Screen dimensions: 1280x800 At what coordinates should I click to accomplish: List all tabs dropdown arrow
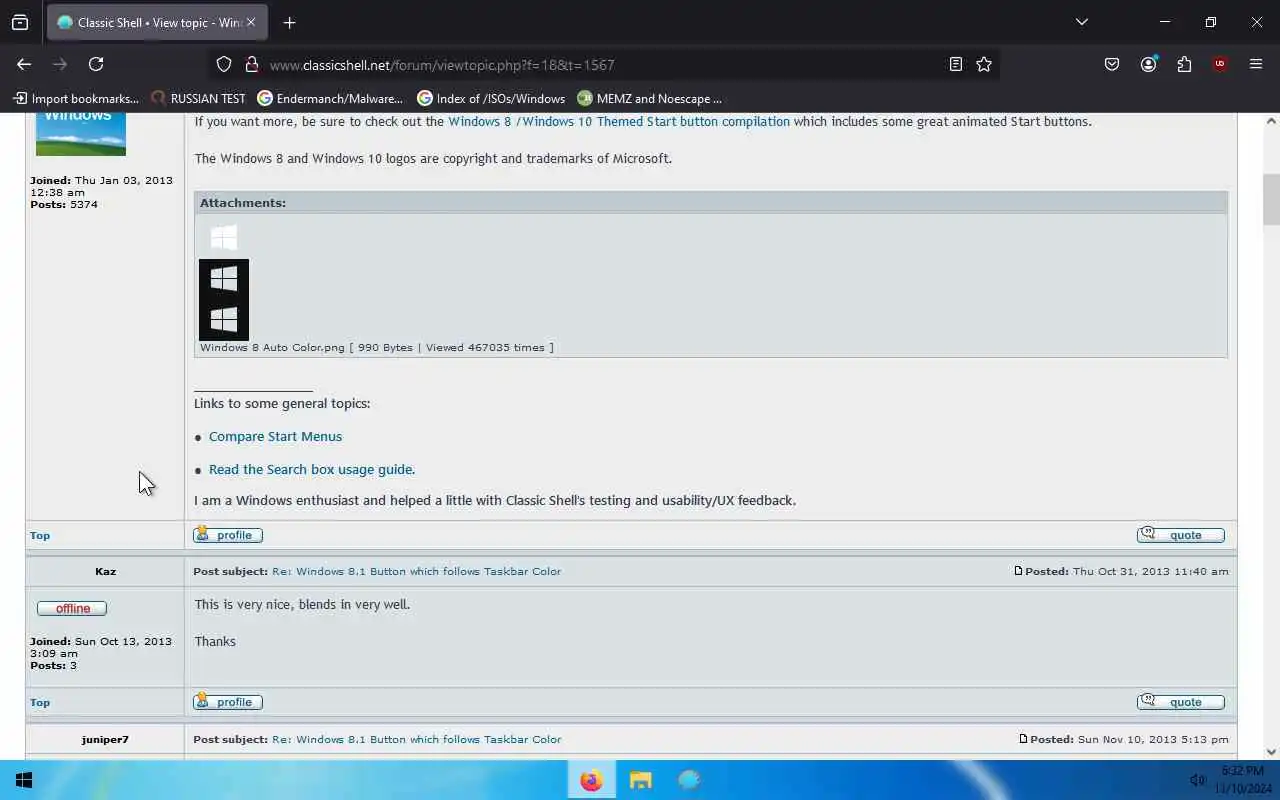[x=1081, y=22]
